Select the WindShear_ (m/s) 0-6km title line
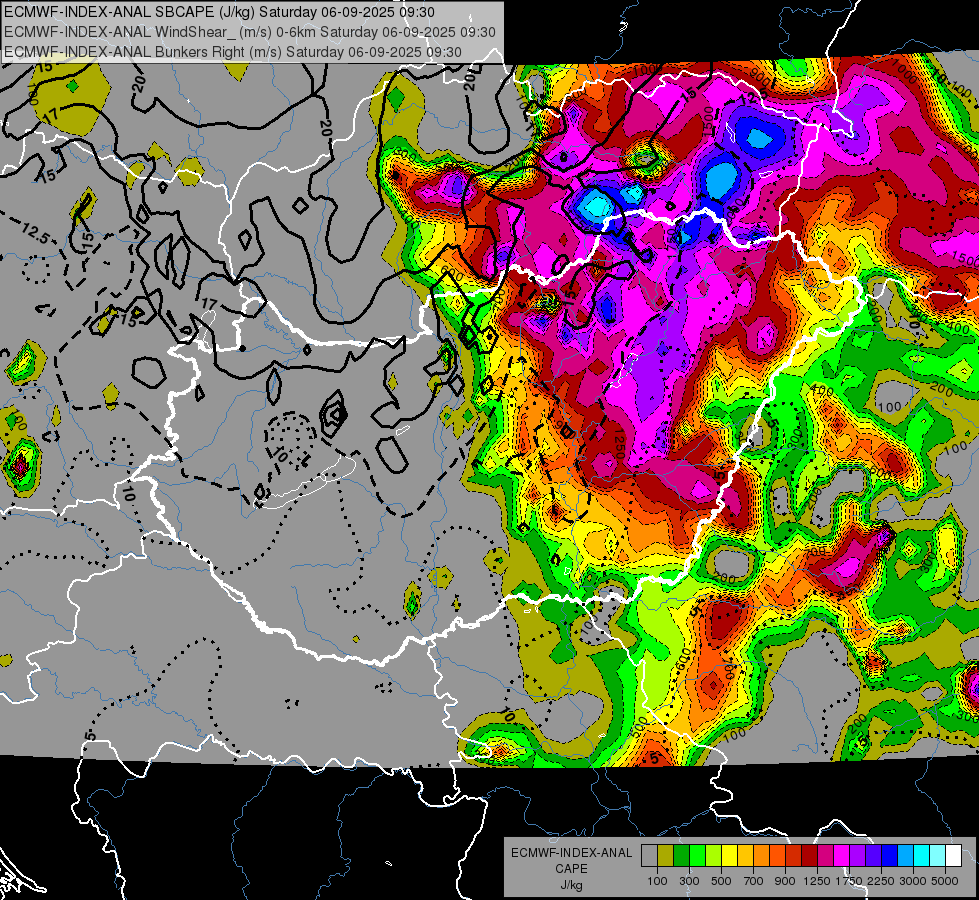979x900 pixels. (250, 32)
